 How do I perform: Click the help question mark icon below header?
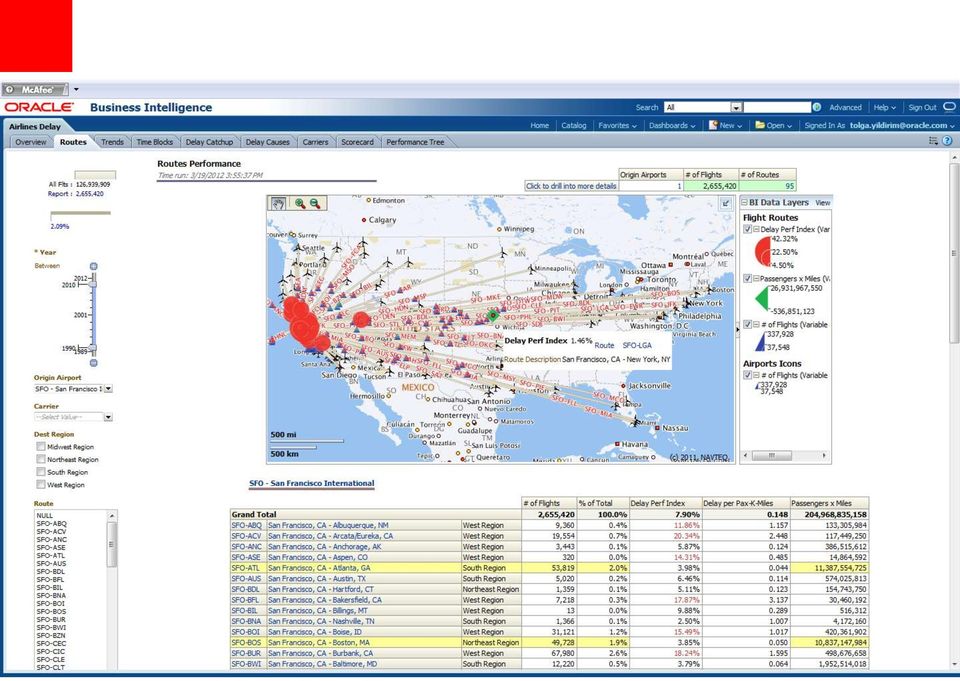(x=947, y=141)
